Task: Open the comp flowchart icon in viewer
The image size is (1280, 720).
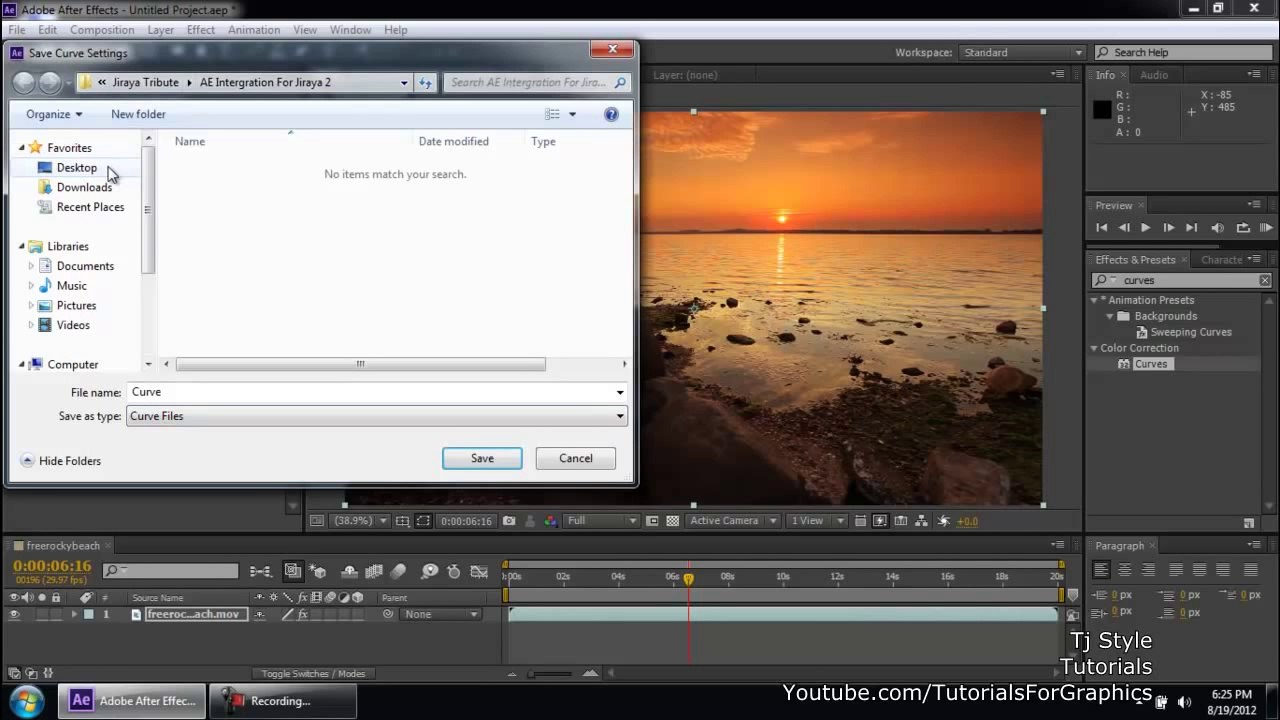Action: pyautogui.click(x=922, y=521)
